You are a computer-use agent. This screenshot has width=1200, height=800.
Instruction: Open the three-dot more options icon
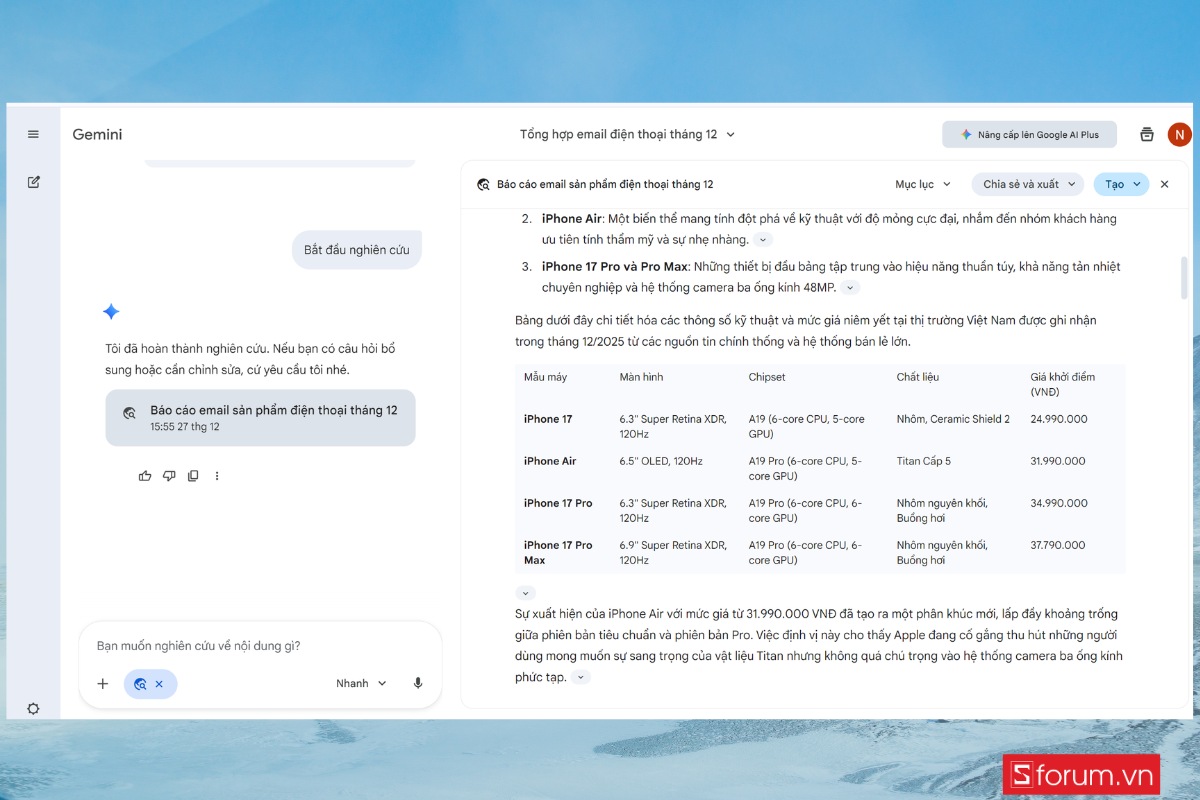click(x=217, y=475)
